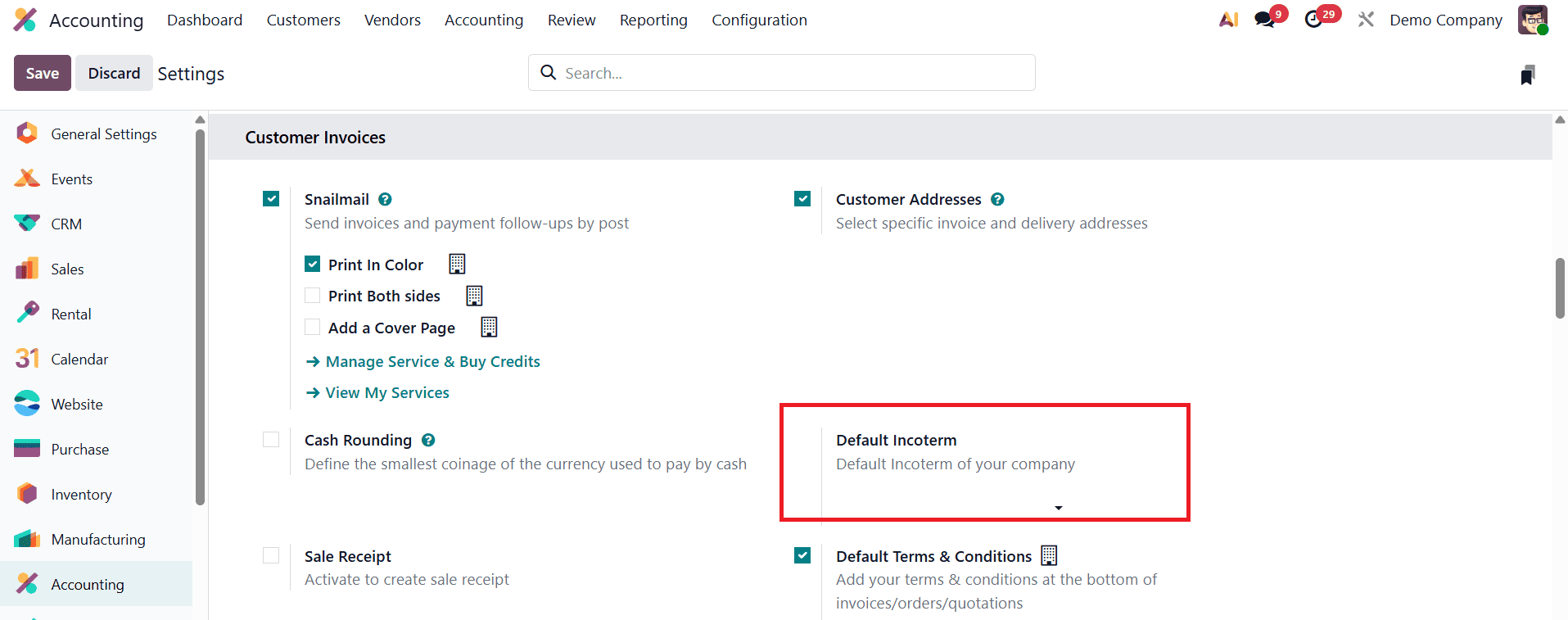Click the bookmark icon beside search
The width and height of the screenshot is (1568, 620).
(1527, 75)
